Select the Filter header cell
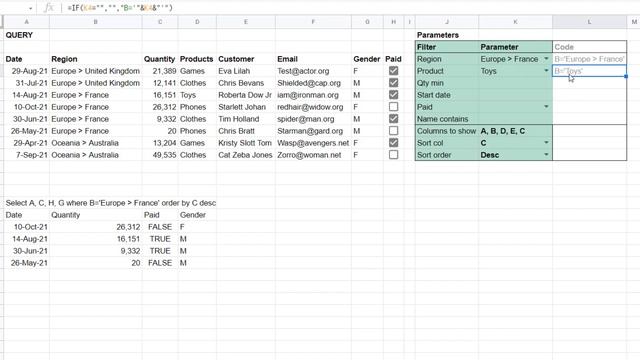This screenshot has width=640, height=360. pos(447,47)
